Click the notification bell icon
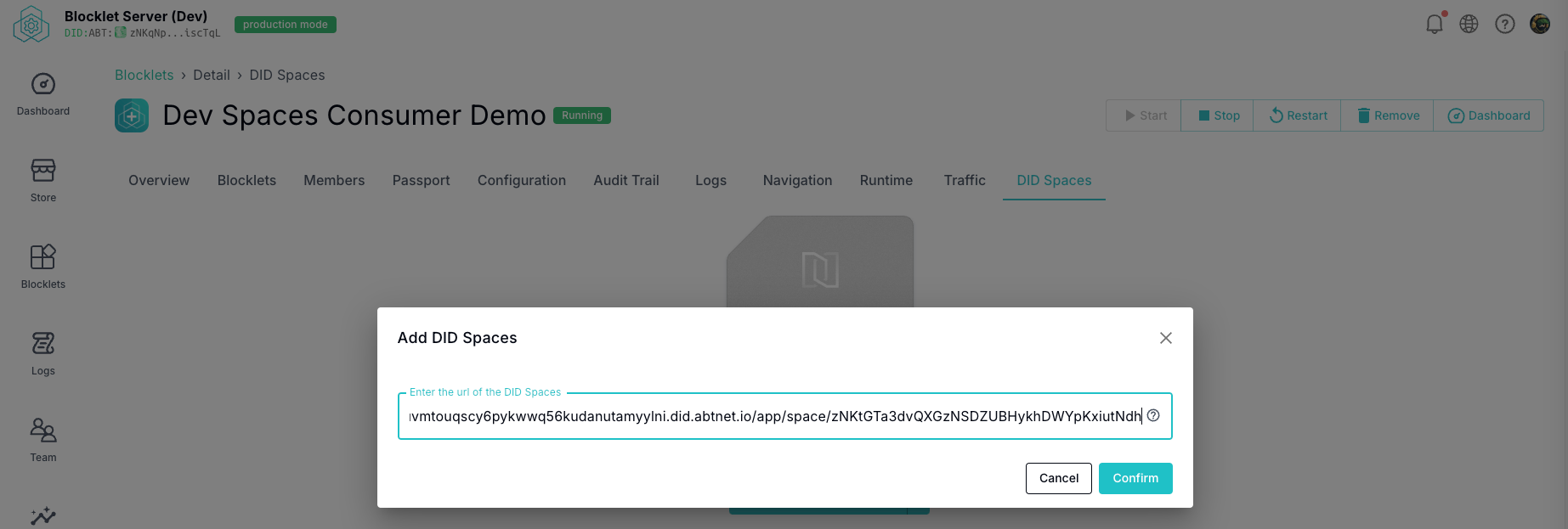Viewport: 1568px width, 529px height. [1435, 24]
